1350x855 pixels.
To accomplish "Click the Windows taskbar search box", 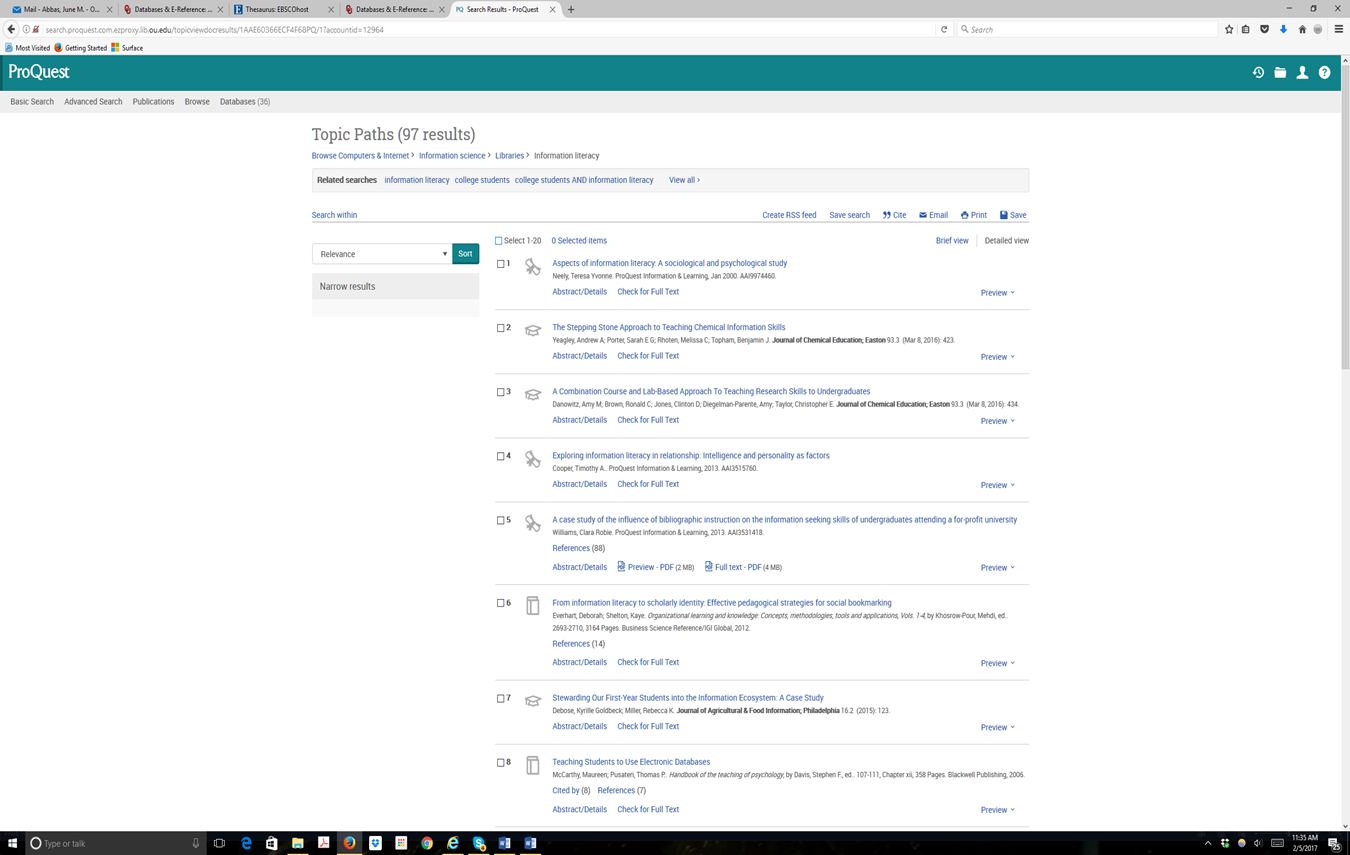I will pyautogui.click(x=110, y=843).
